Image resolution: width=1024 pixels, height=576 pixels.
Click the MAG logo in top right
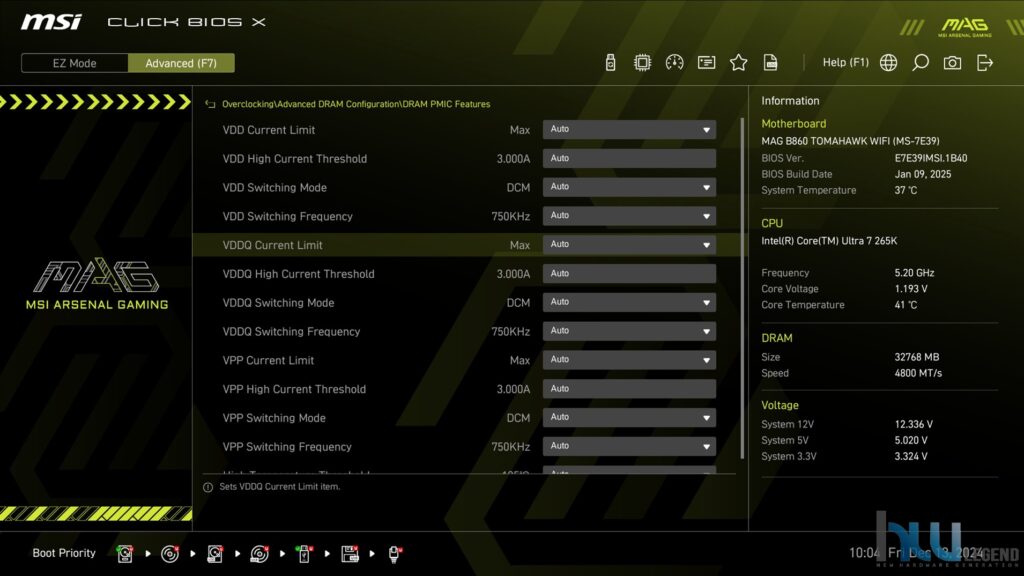(x=965, y=27)
